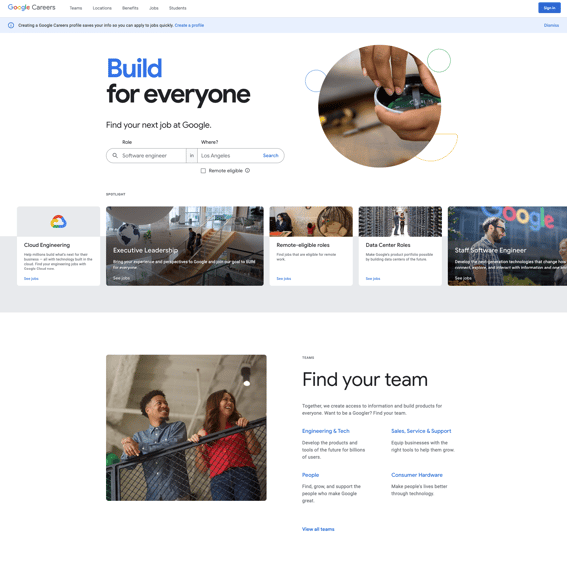Image resolution: width=567 pixels, height=573 pixels.
Task: Open the Cloud Engineering card title
Action: click(x=47, y=245)
